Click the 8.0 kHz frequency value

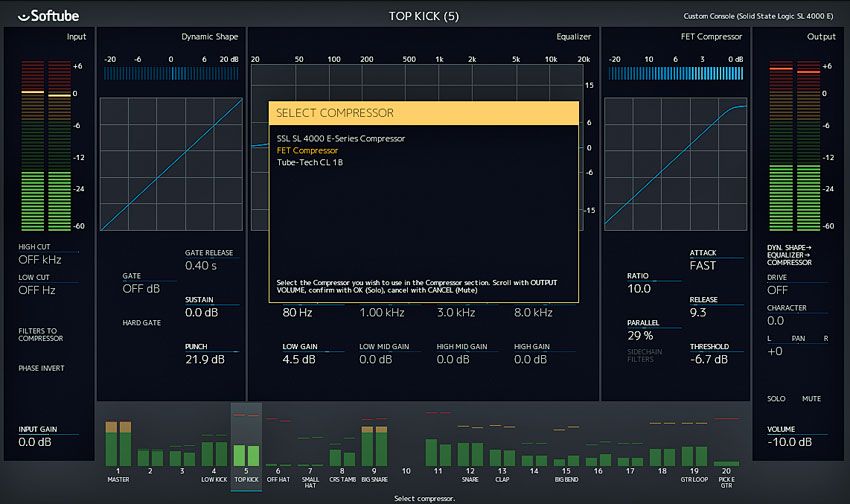click(x=533, y=313)
